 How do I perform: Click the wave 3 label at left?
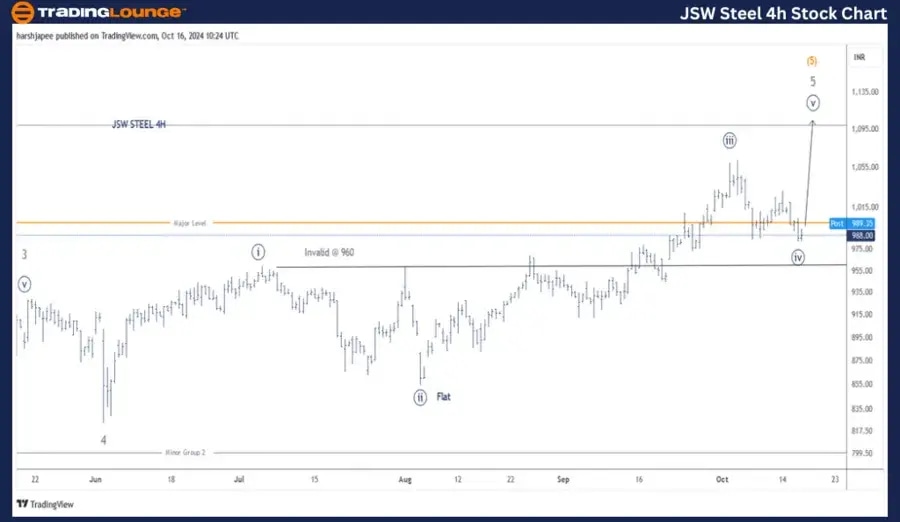(24, 254)
